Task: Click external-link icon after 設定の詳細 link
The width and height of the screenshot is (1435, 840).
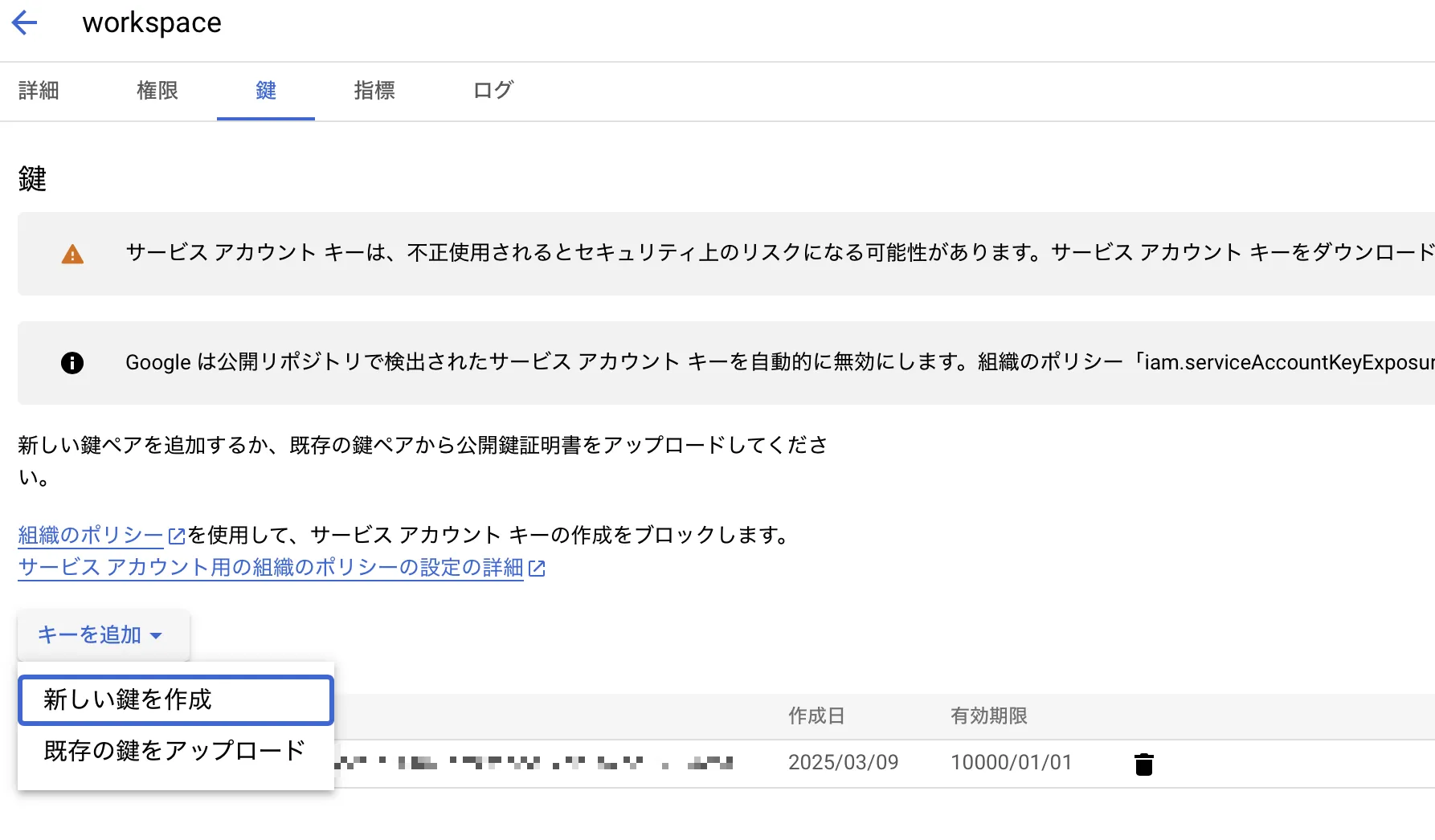Action: [x=537, y=569]
